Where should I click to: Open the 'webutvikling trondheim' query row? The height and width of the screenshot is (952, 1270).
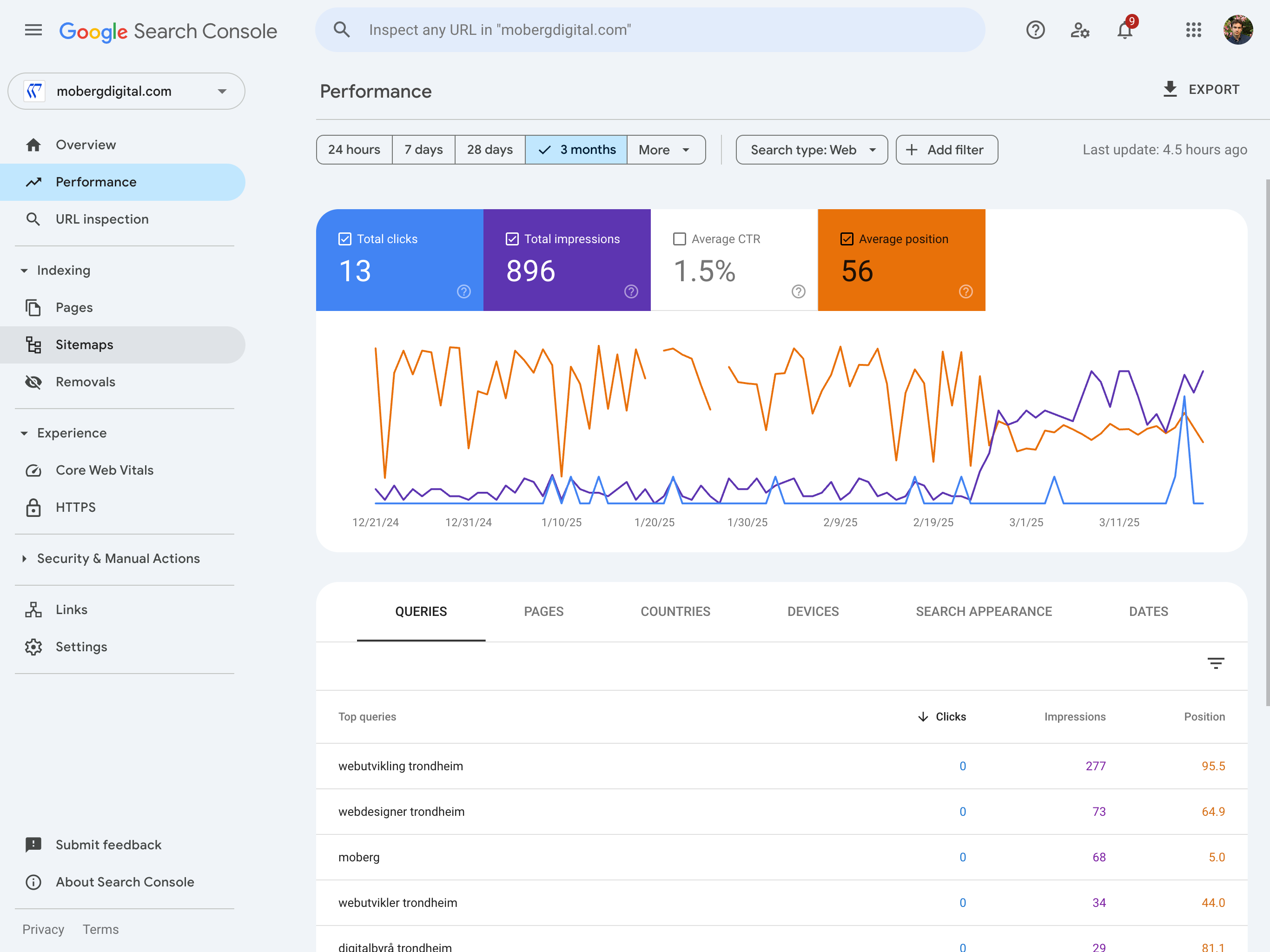[781, 766]
